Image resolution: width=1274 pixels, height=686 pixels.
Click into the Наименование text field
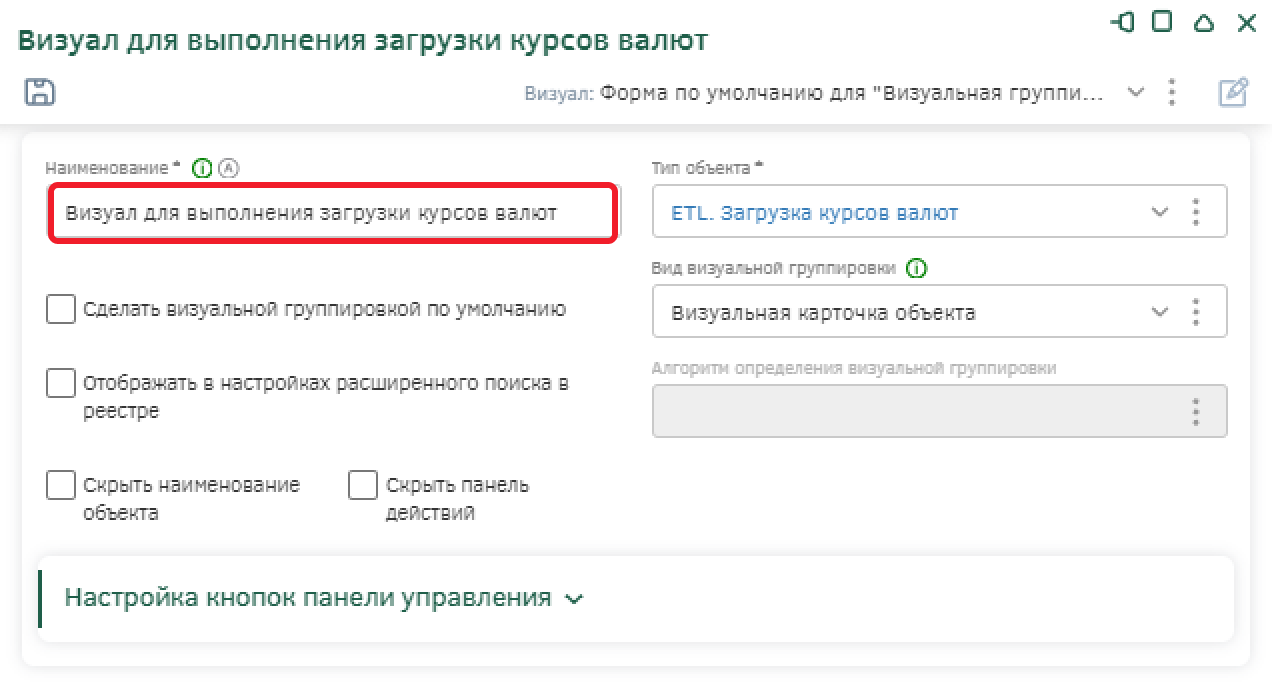point(332,212)
